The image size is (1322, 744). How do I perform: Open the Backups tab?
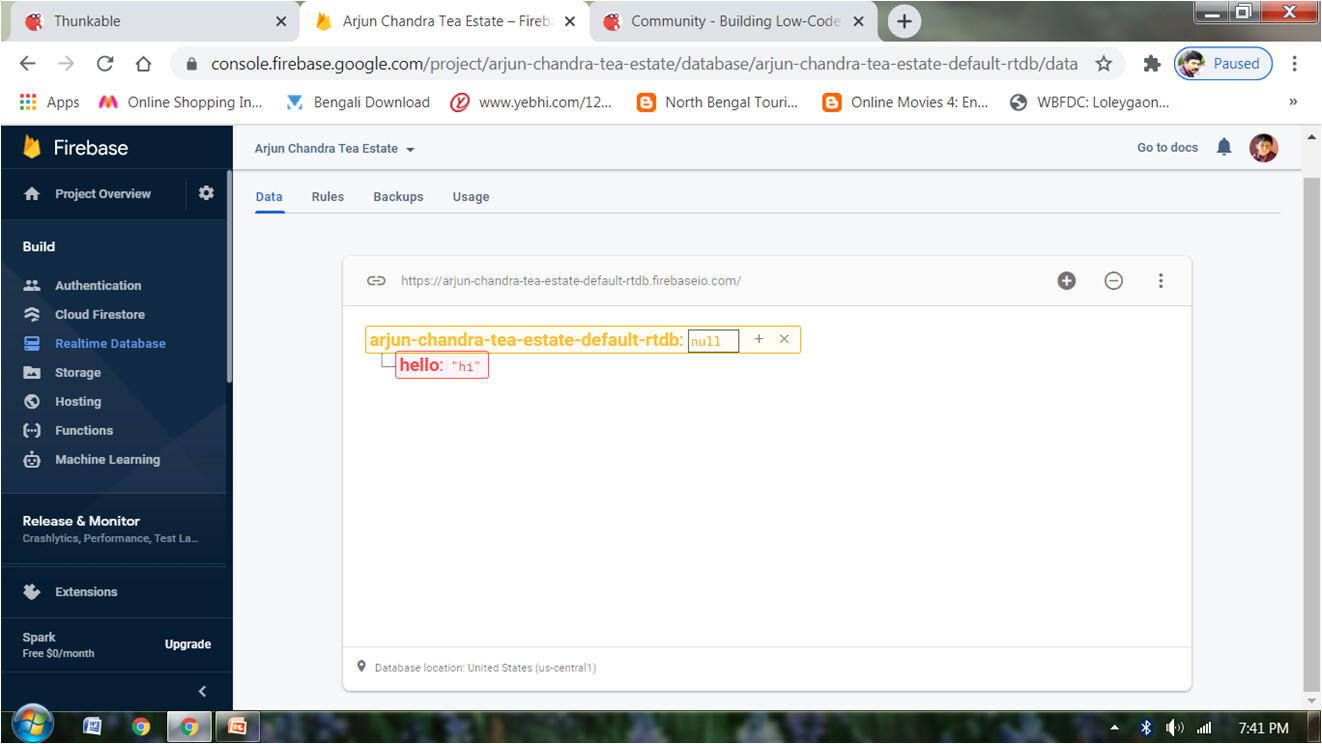[398, 197]
